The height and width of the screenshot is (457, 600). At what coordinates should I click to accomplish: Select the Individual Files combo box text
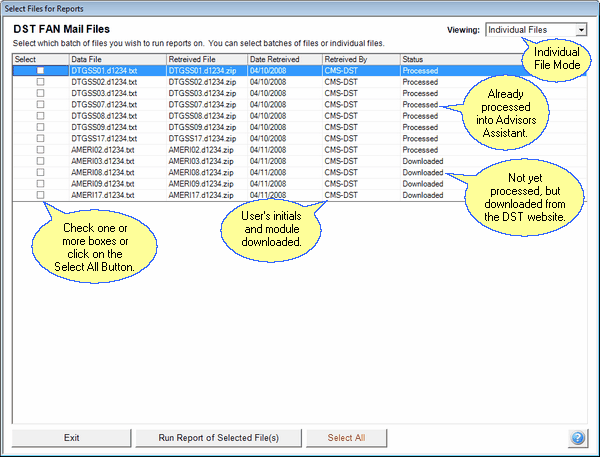click(x=517, y=30)
